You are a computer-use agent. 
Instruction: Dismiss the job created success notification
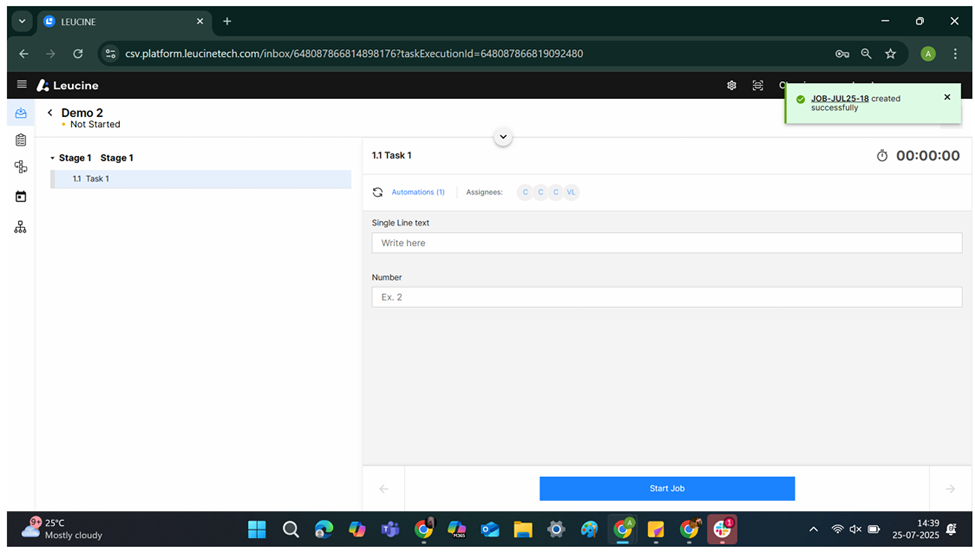[947, 97]
